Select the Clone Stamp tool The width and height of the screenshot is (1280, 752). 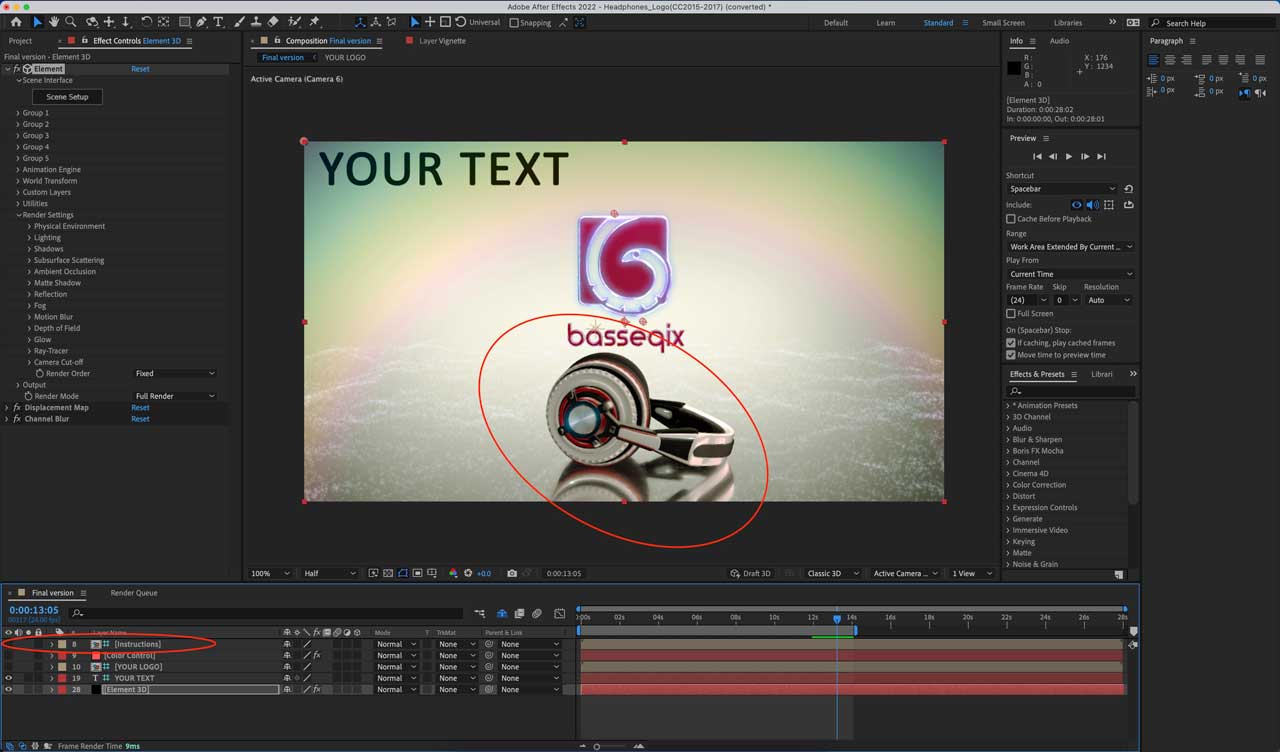coord(256,22)
